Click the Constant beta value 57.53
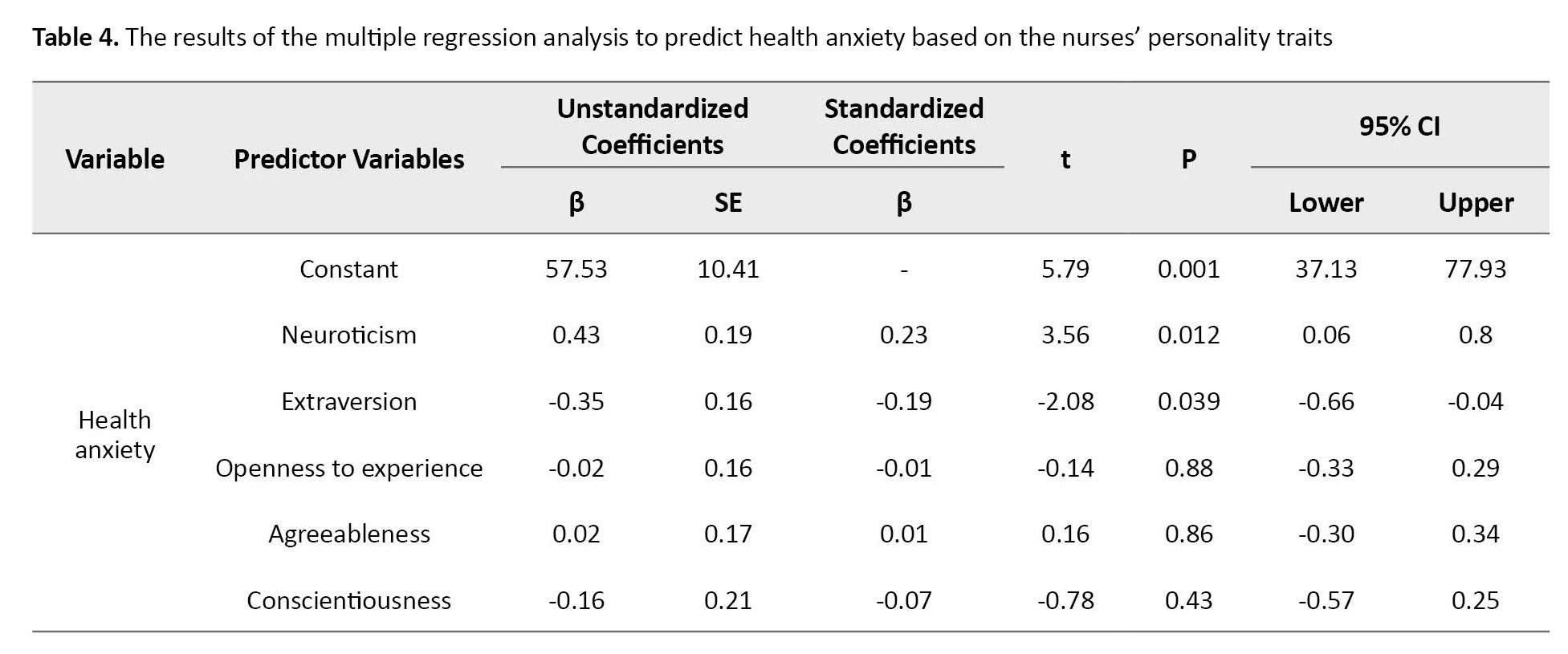 576,269
